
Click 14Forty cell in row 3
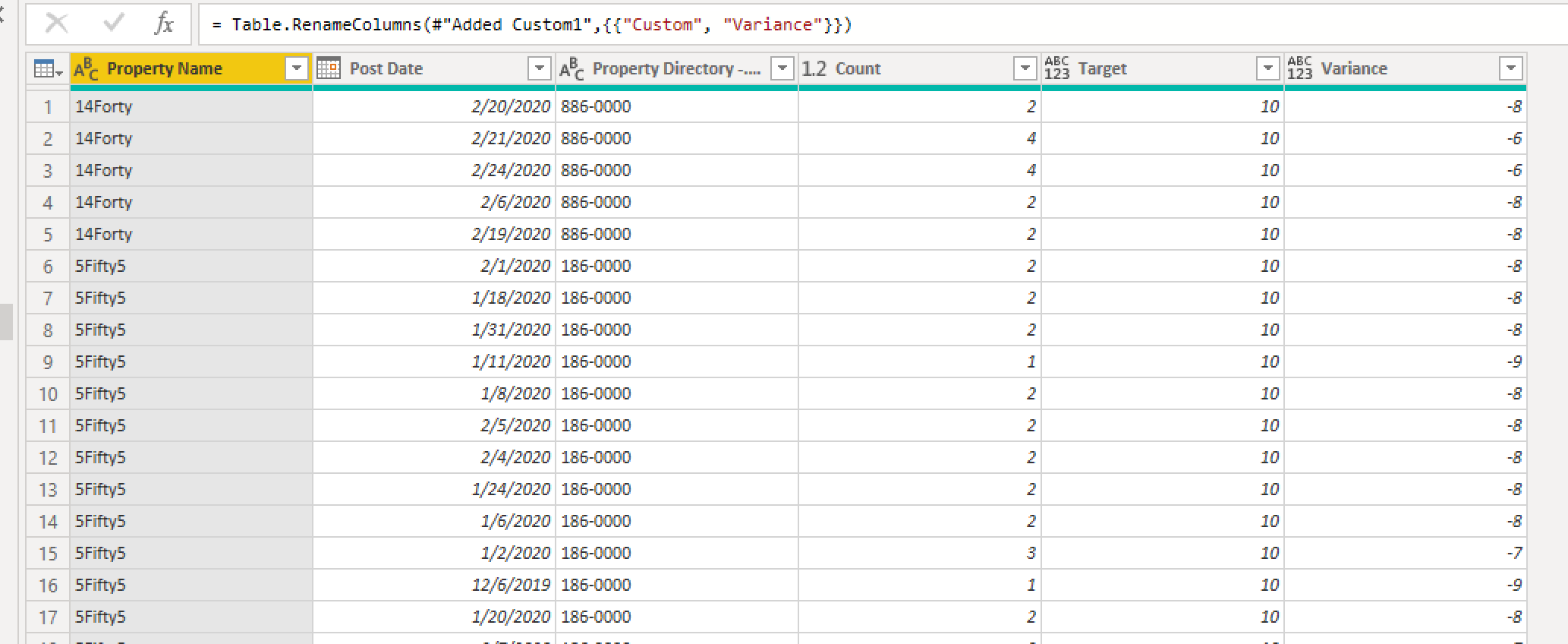pos(191,171)
